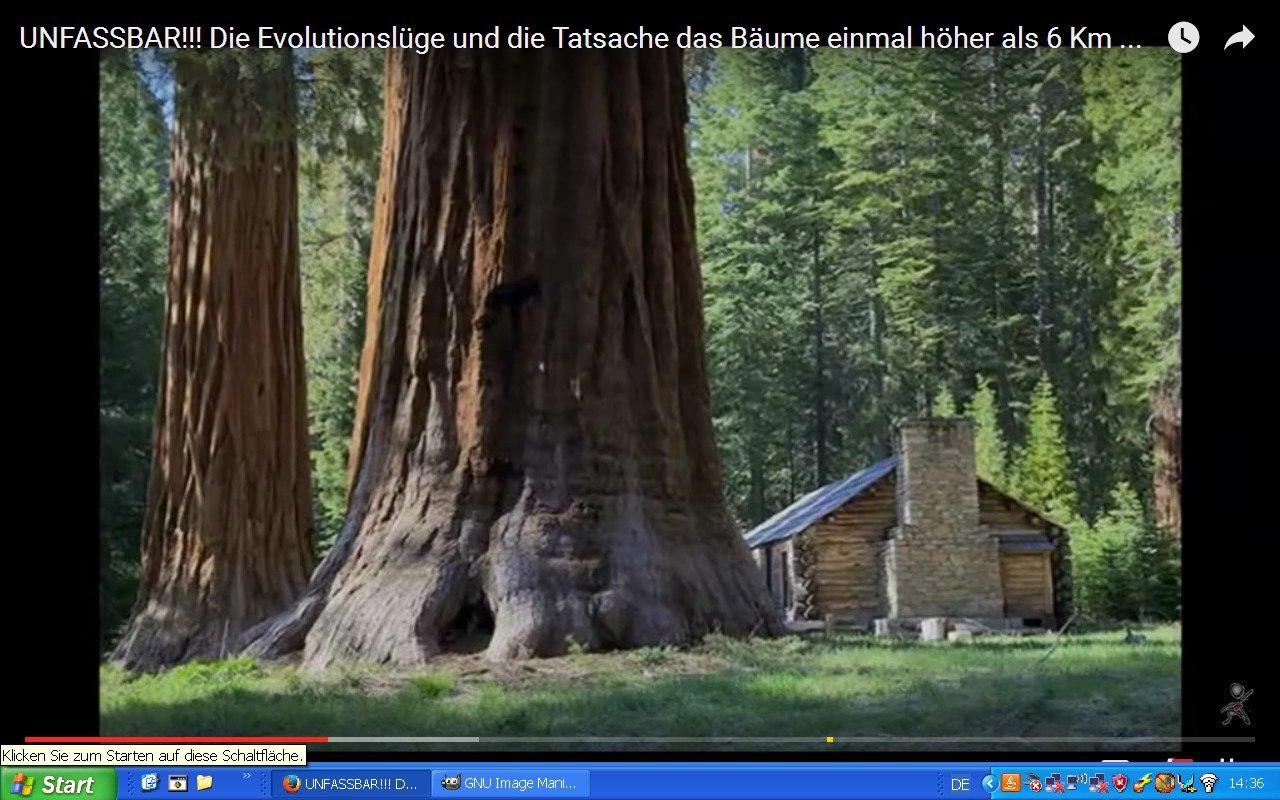Click the Show Desktop quick launch icon
1280x800 pixels.
150,783
